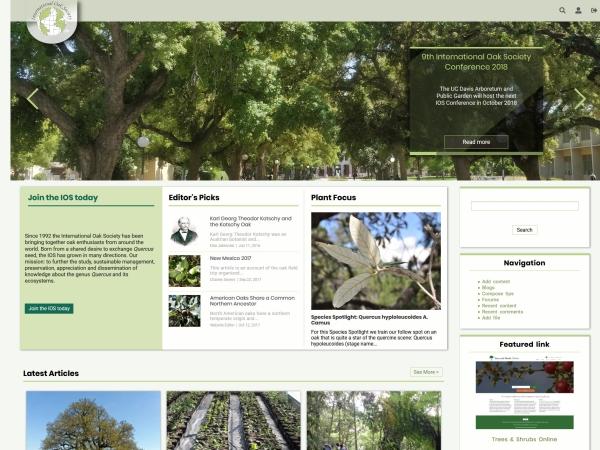The height and width of the screenshot is (450, 600).
Task: Open the New Mexico 2017 article
Action: [230, 258]
